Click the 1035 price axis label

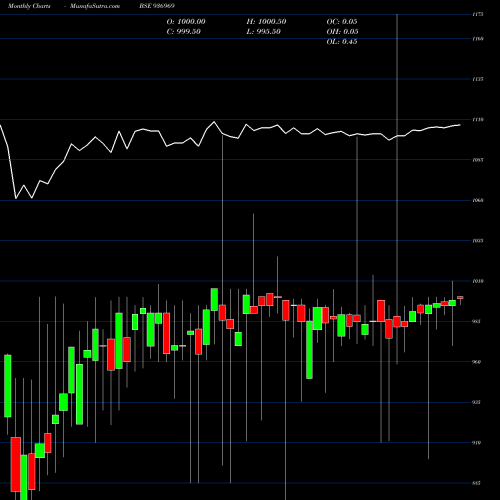[478, 241]
